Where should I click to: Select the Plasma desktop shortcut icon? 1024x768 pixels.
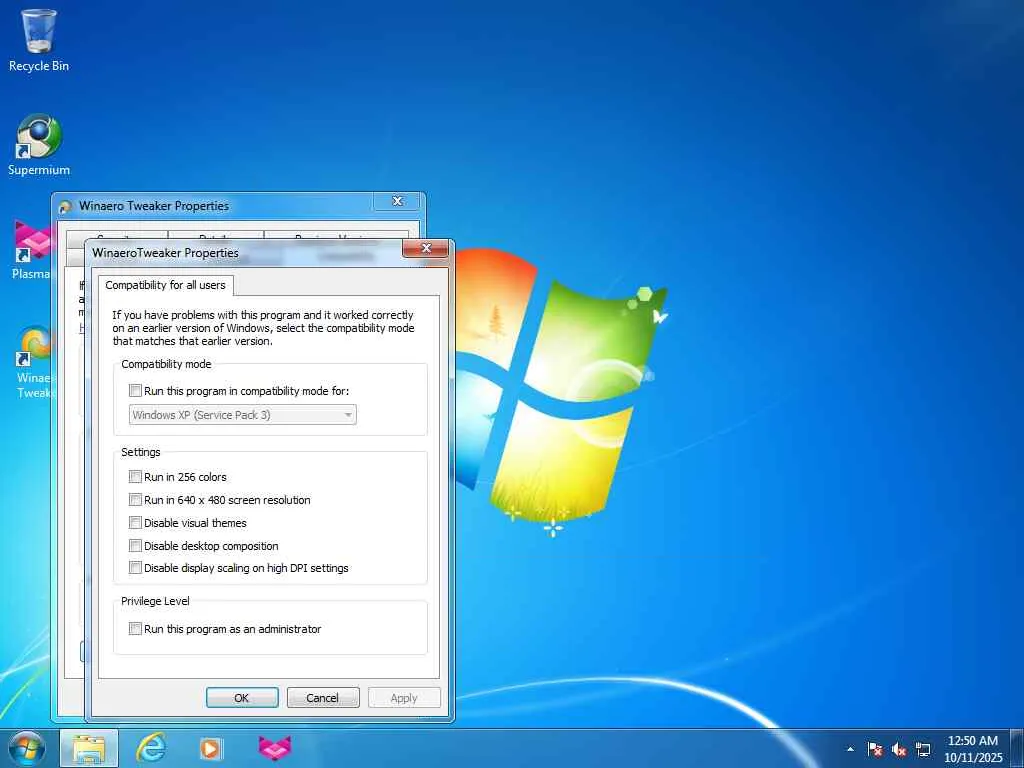pos(31,250)
